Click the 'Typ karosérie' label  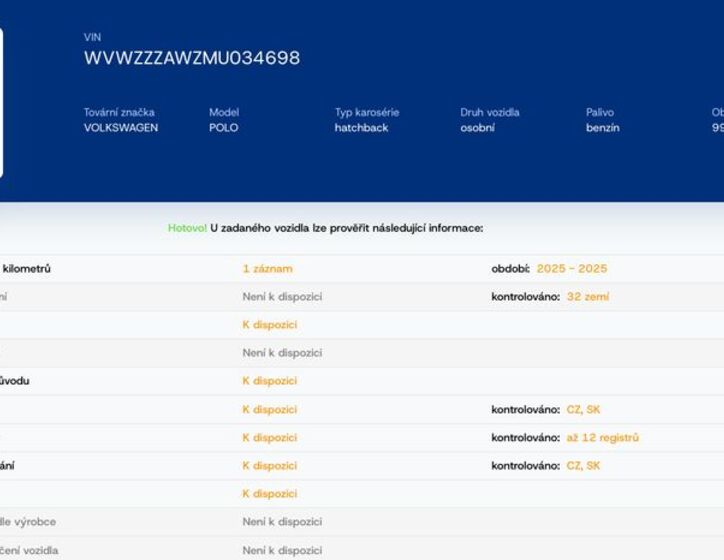[x=367, y=112]
